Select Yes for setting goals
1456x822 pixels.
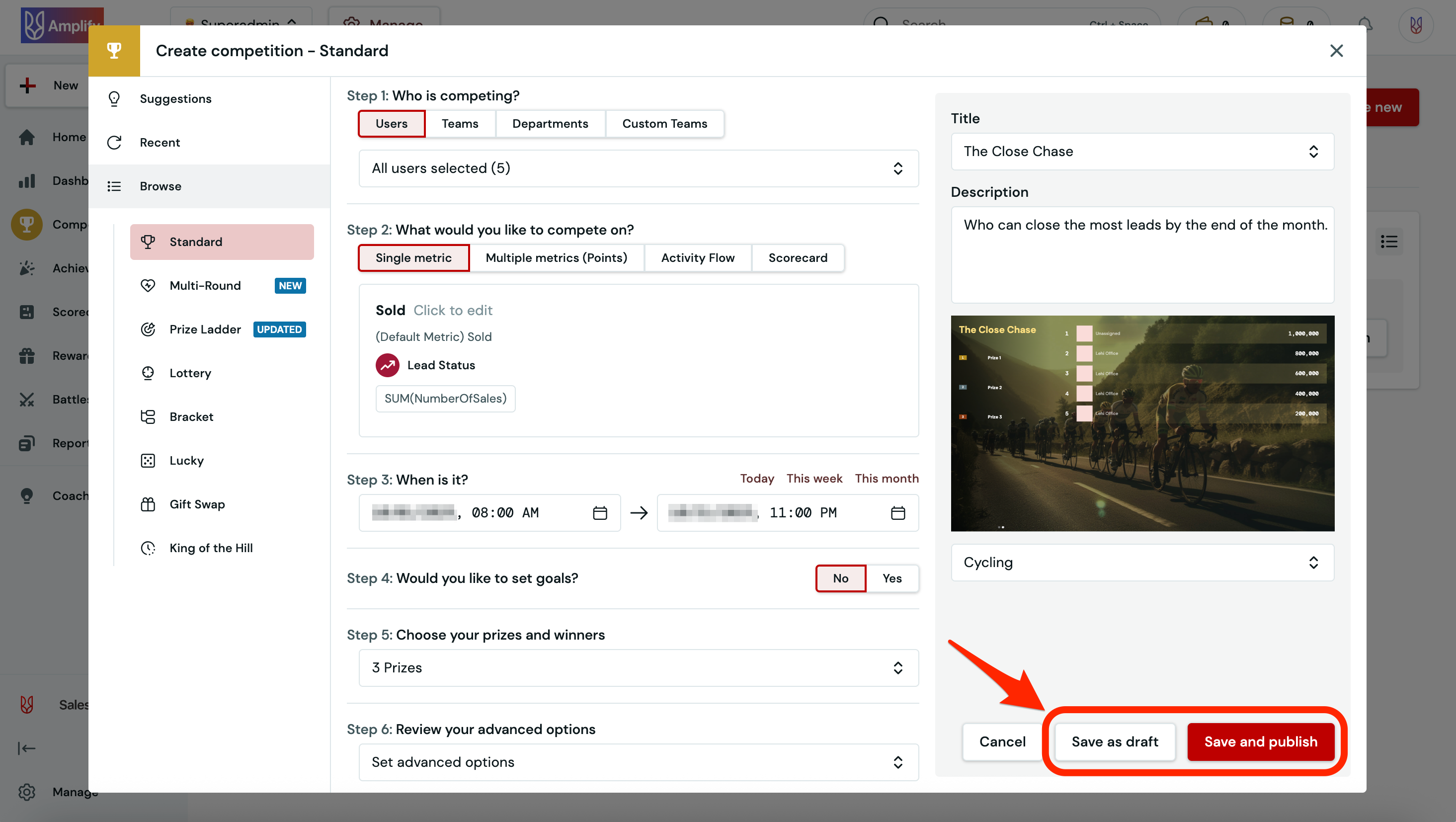click(892, 578)
